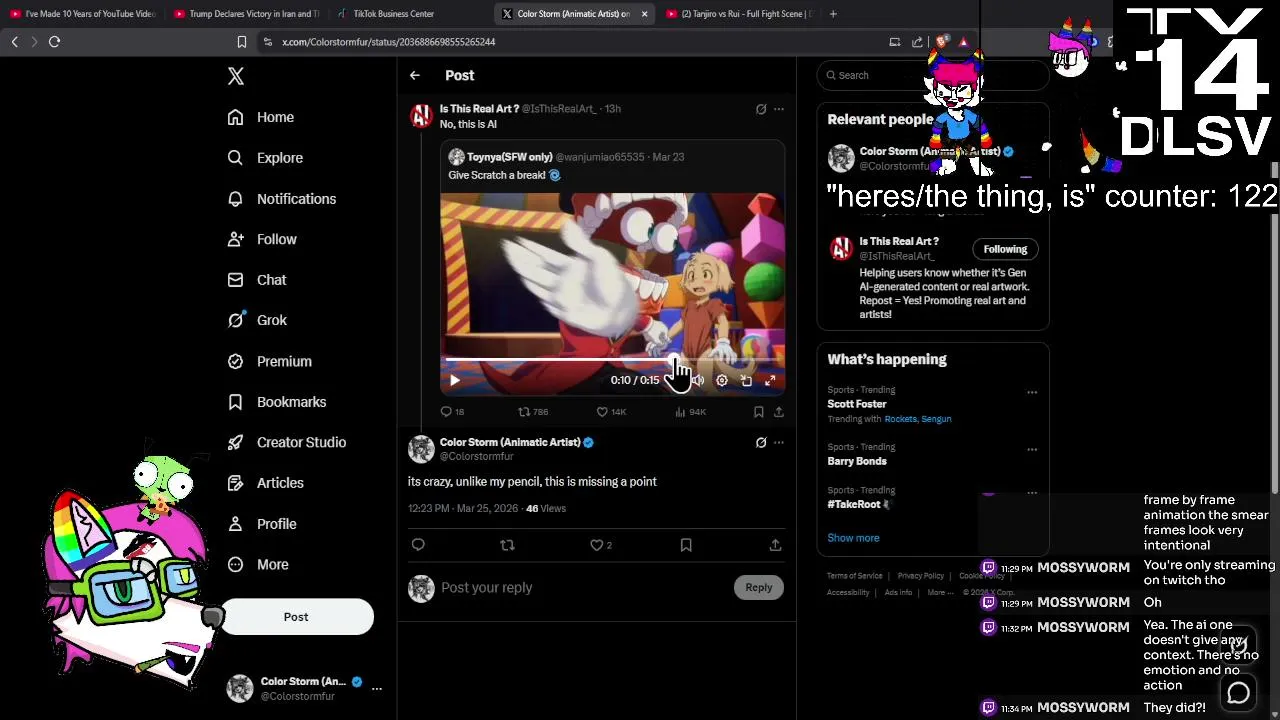Screen dimensions: 1280x720
Task: Play the embedded video
Action: (455, 380)
